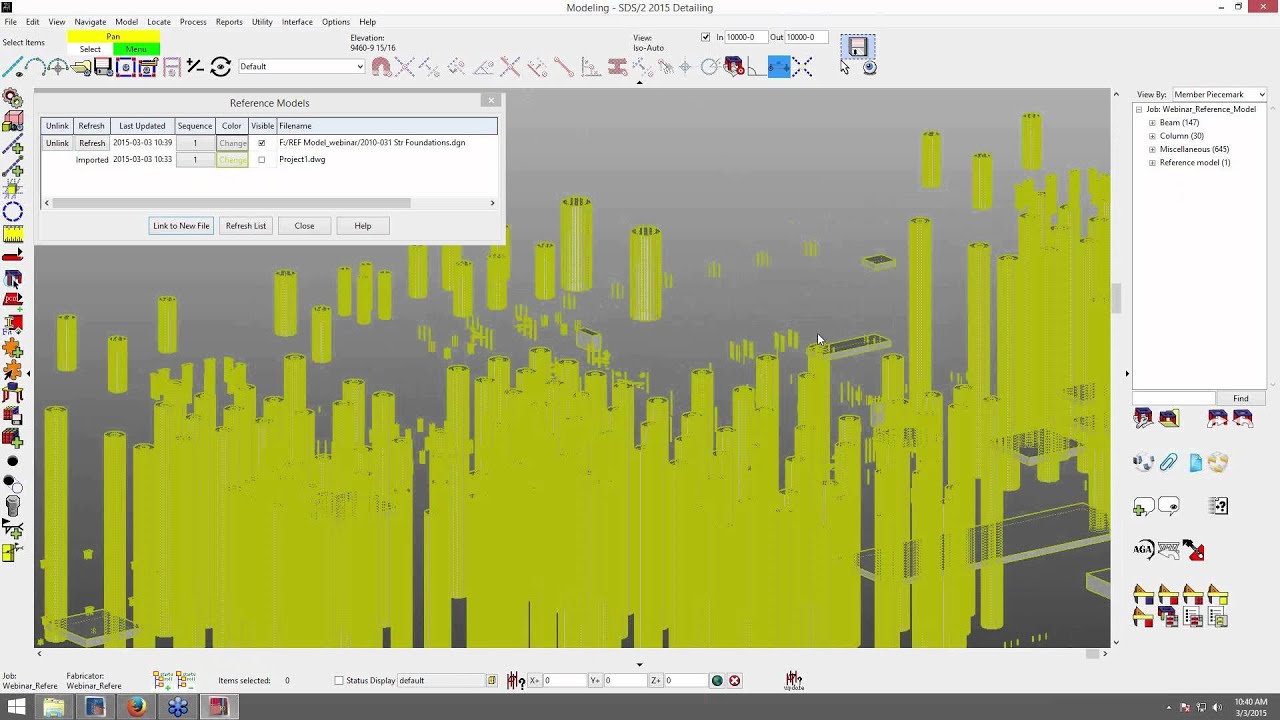Click the Filename column header
The height and width of the screenshot is (720, 1280).
386,126
